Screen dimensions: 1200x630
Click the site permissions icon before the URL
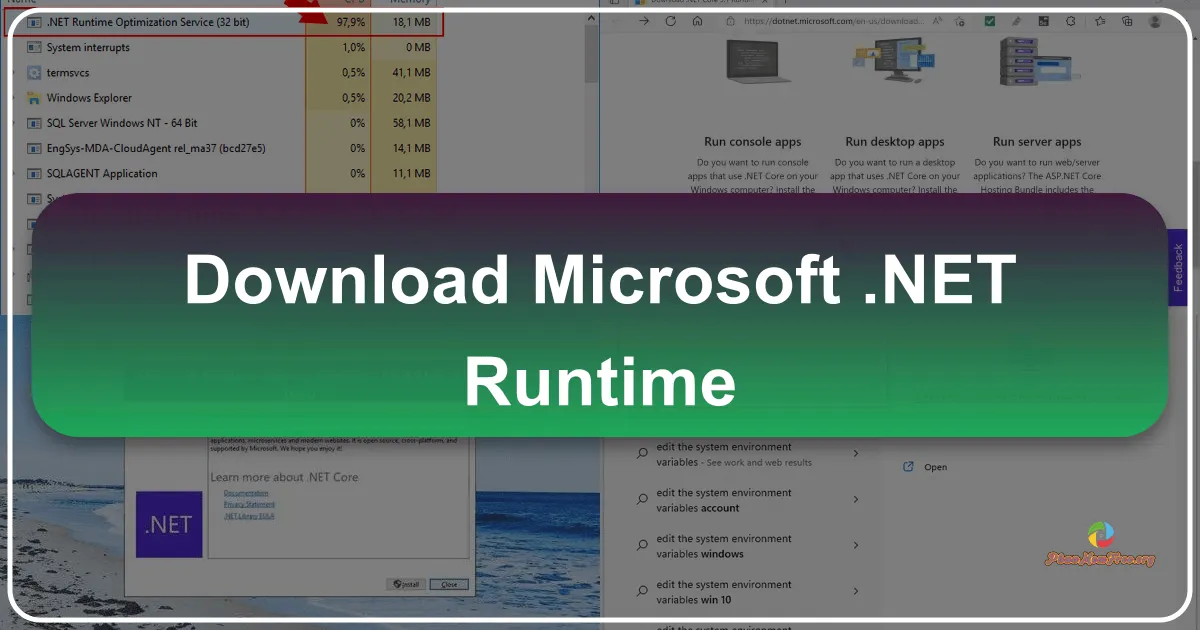(728, 20)
